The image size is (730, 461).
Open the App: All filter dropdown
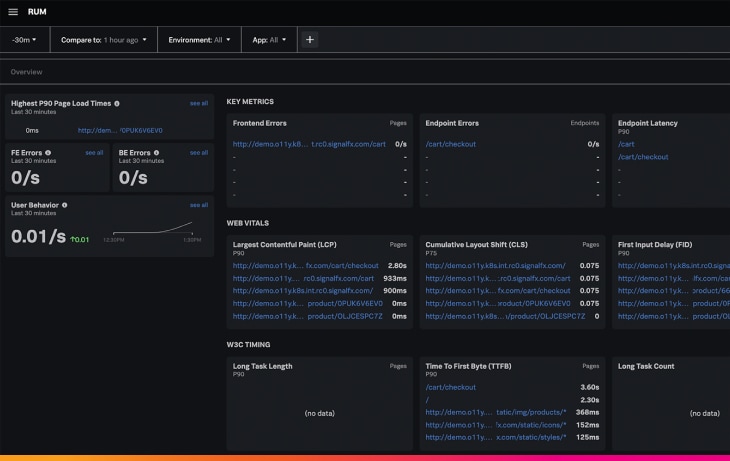click(269, 40)
